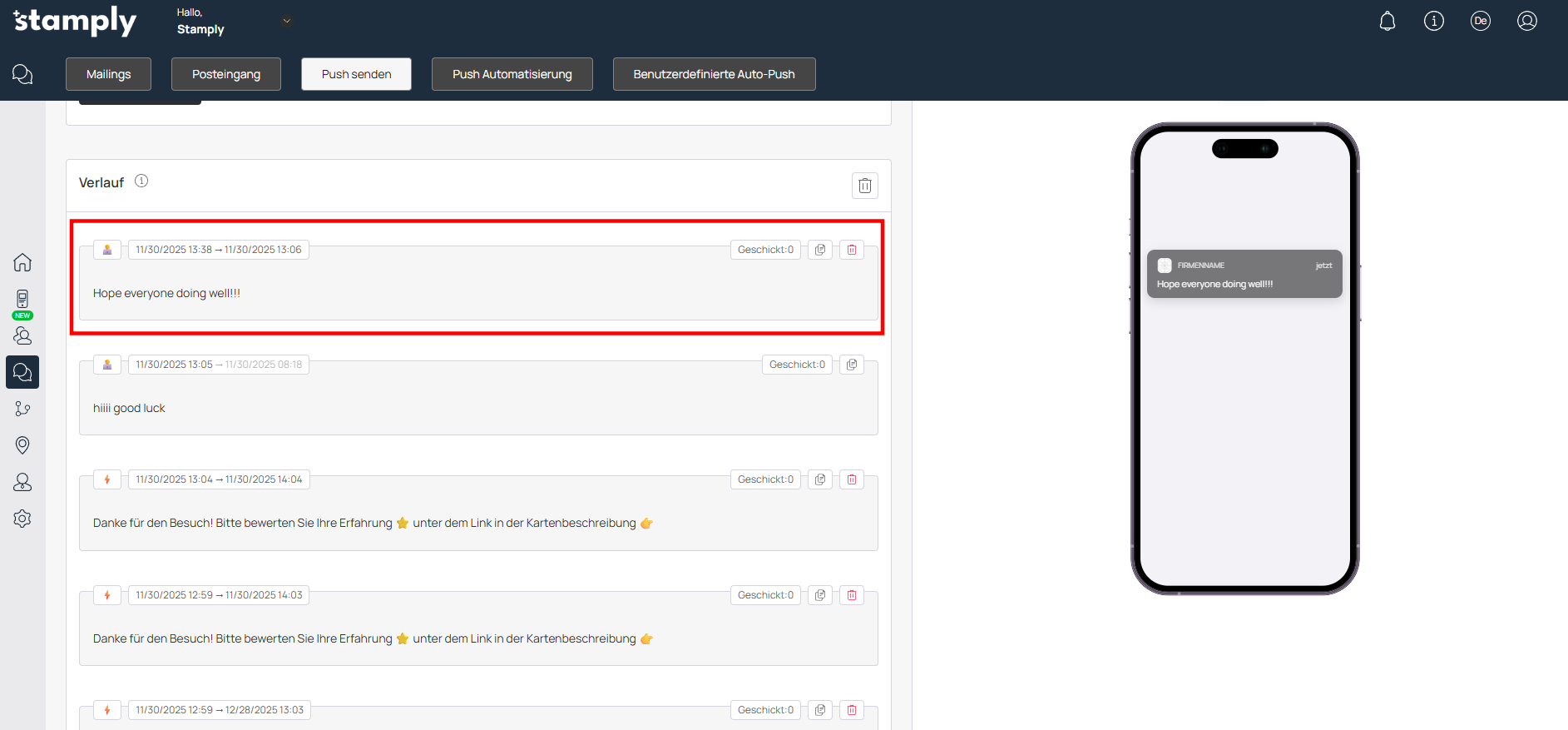Copy the 'Hope everyone doing well!!!' push
Viewport: 1568px width, 730px height.
coord(820,250)
